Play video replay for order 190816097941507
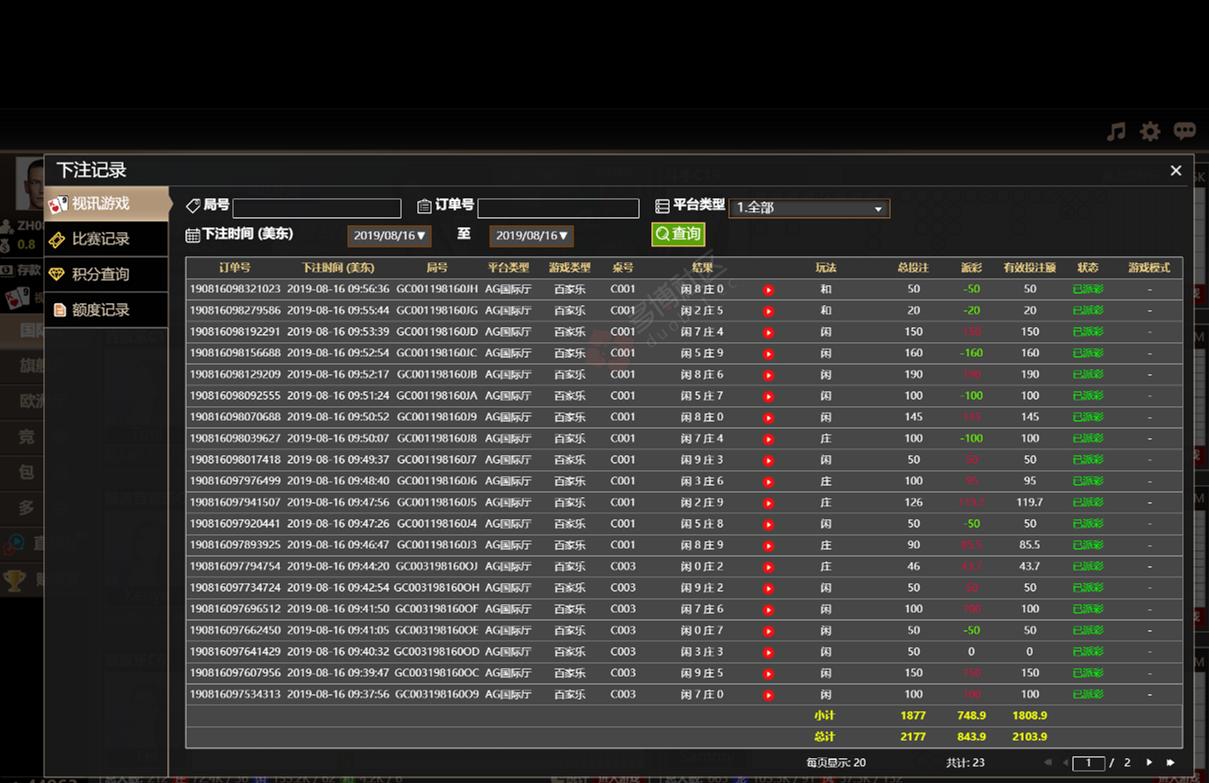This screenshot has width=1209, height=783. 768,503
